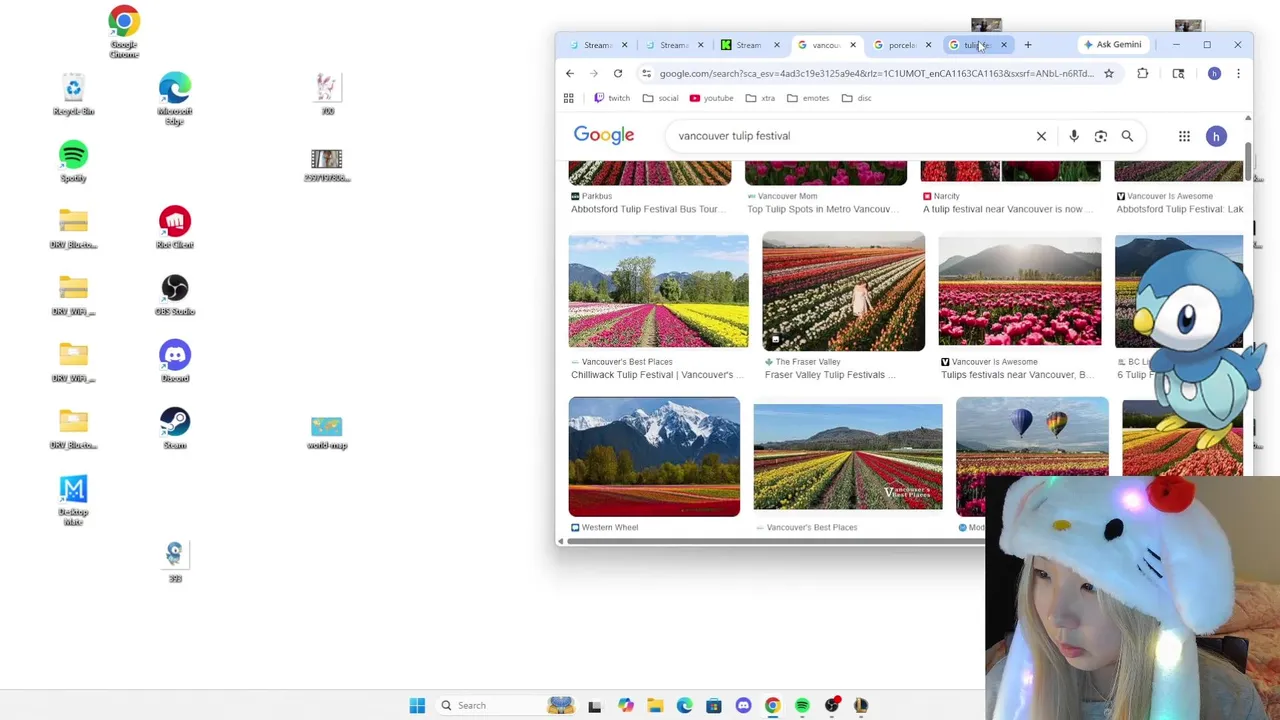Open new tab with plus button
1280x720 pixels.
pyautogui.click(x=1027, y=45)
